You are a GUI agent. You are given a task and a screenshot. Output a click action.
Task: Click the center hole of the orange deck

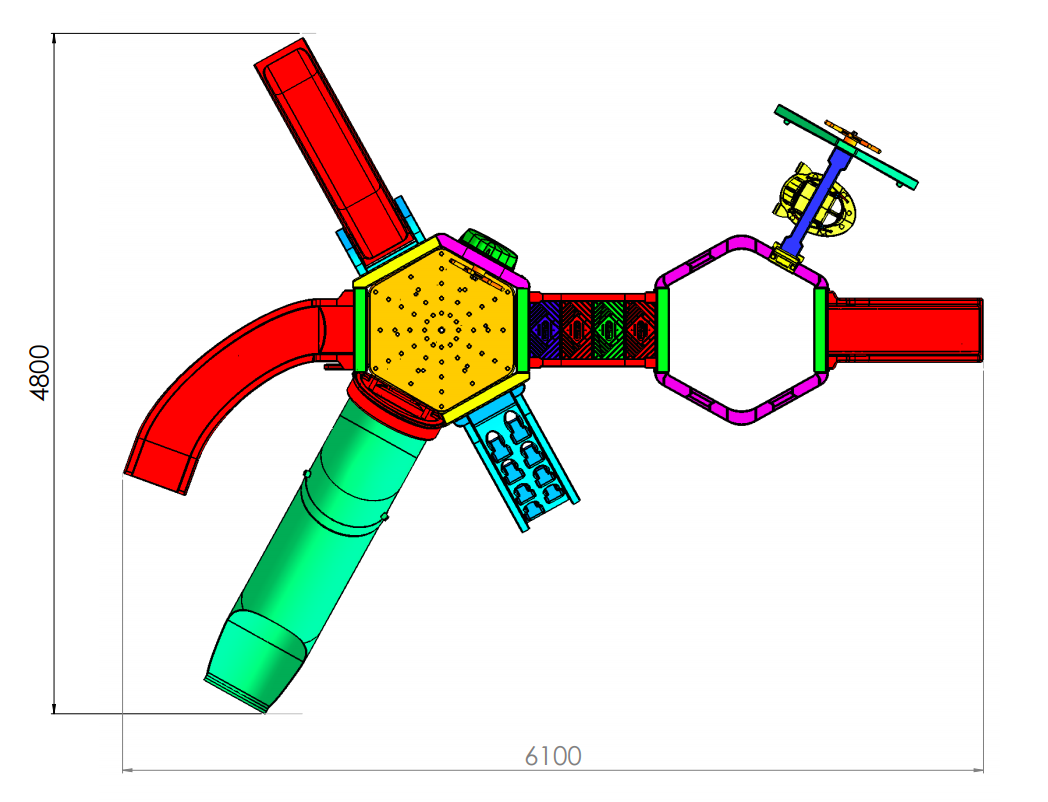[441, 330]
